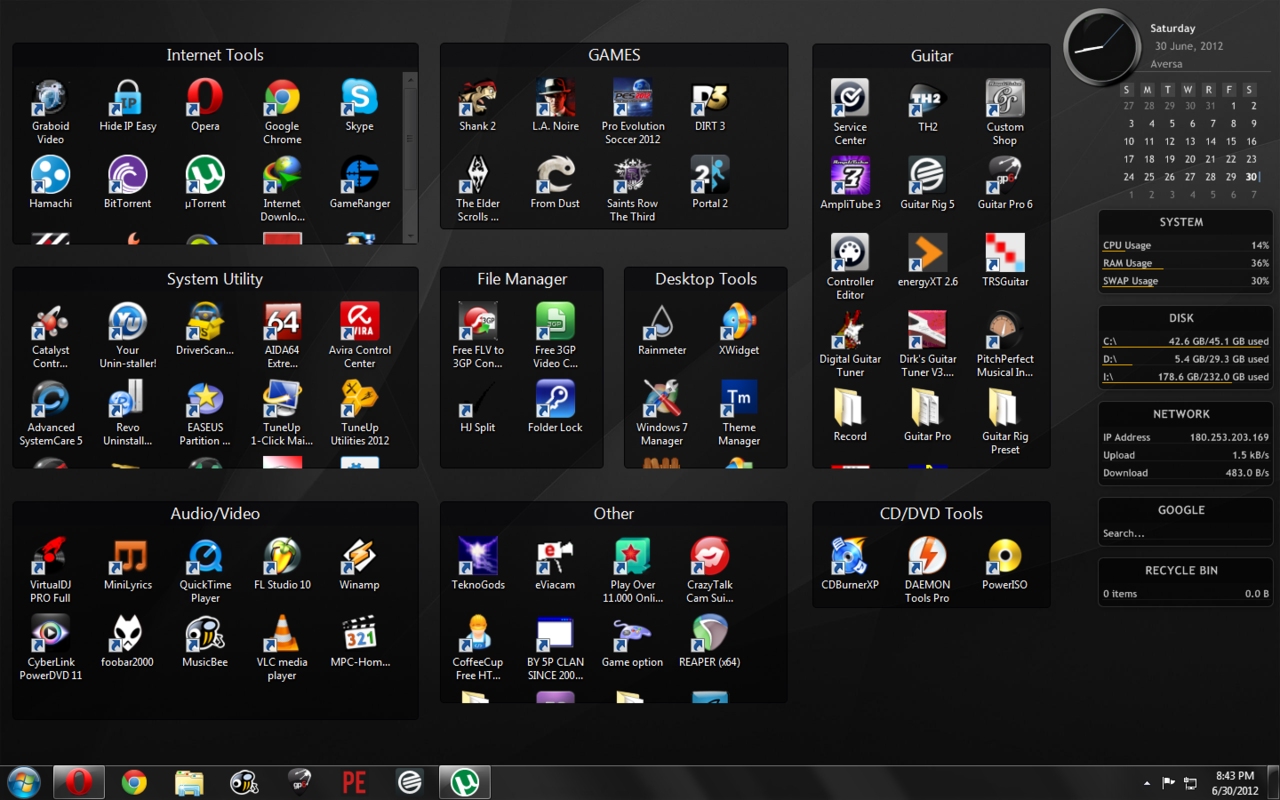Launch Hamachi
The image size is (1280, 800).
50,183
